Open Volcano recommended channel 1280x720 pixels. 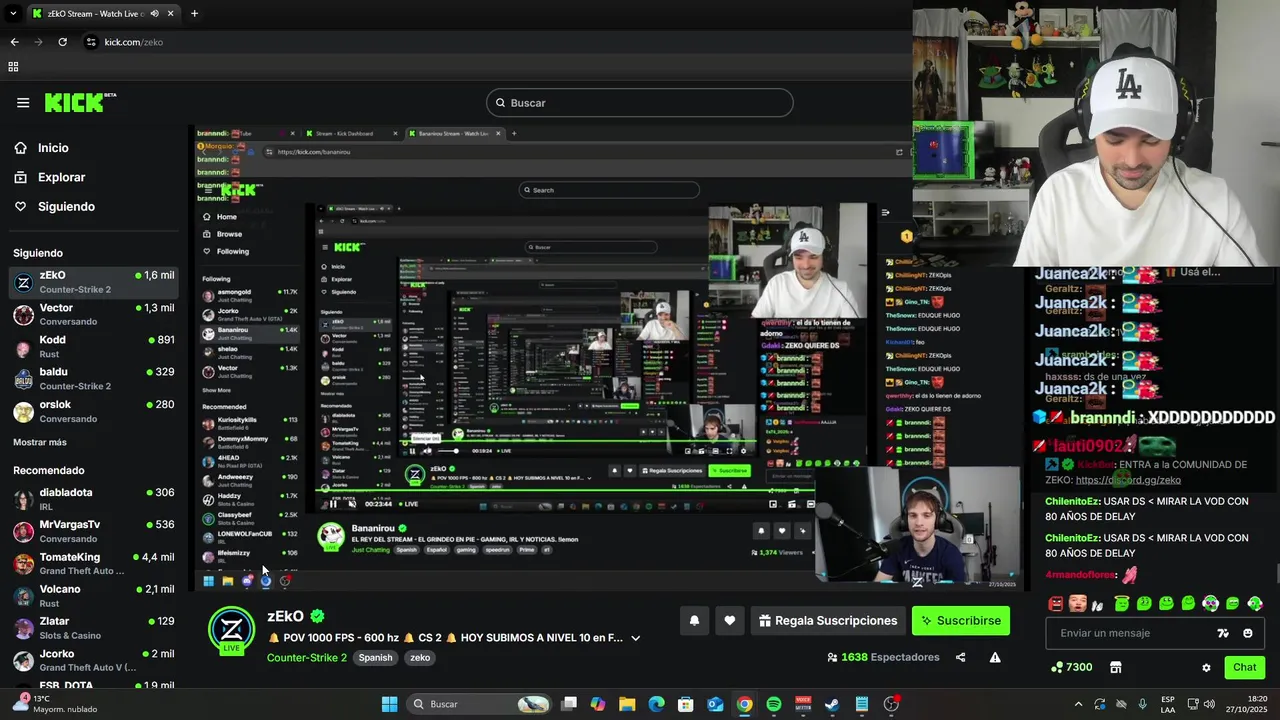(94, 596)
